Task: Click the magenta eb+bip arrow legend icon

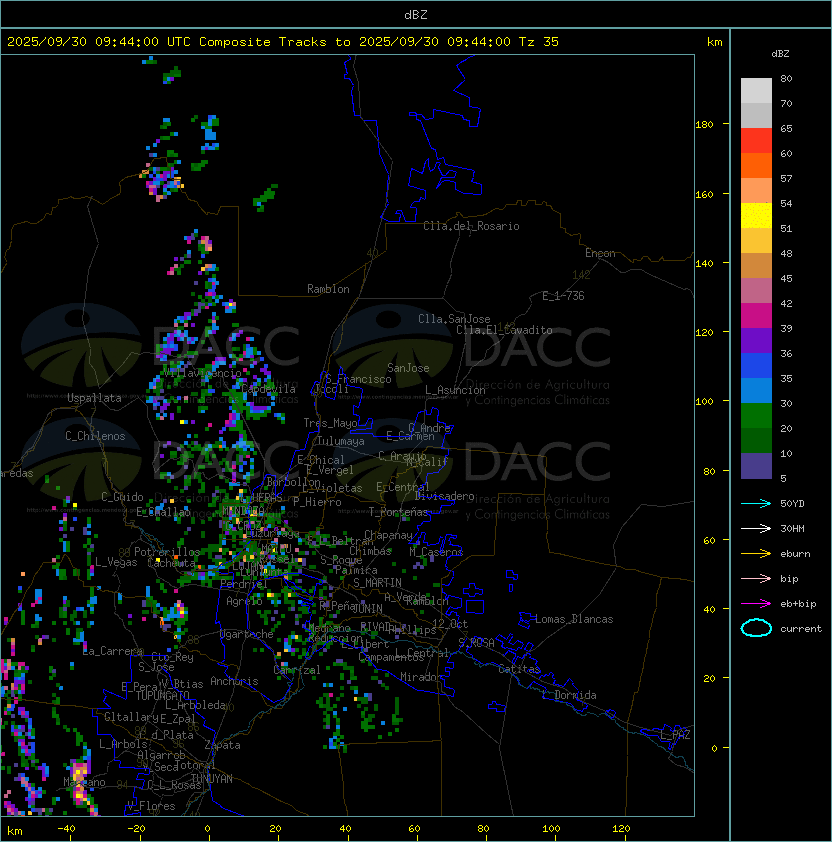Action: [x=756, y=604]
